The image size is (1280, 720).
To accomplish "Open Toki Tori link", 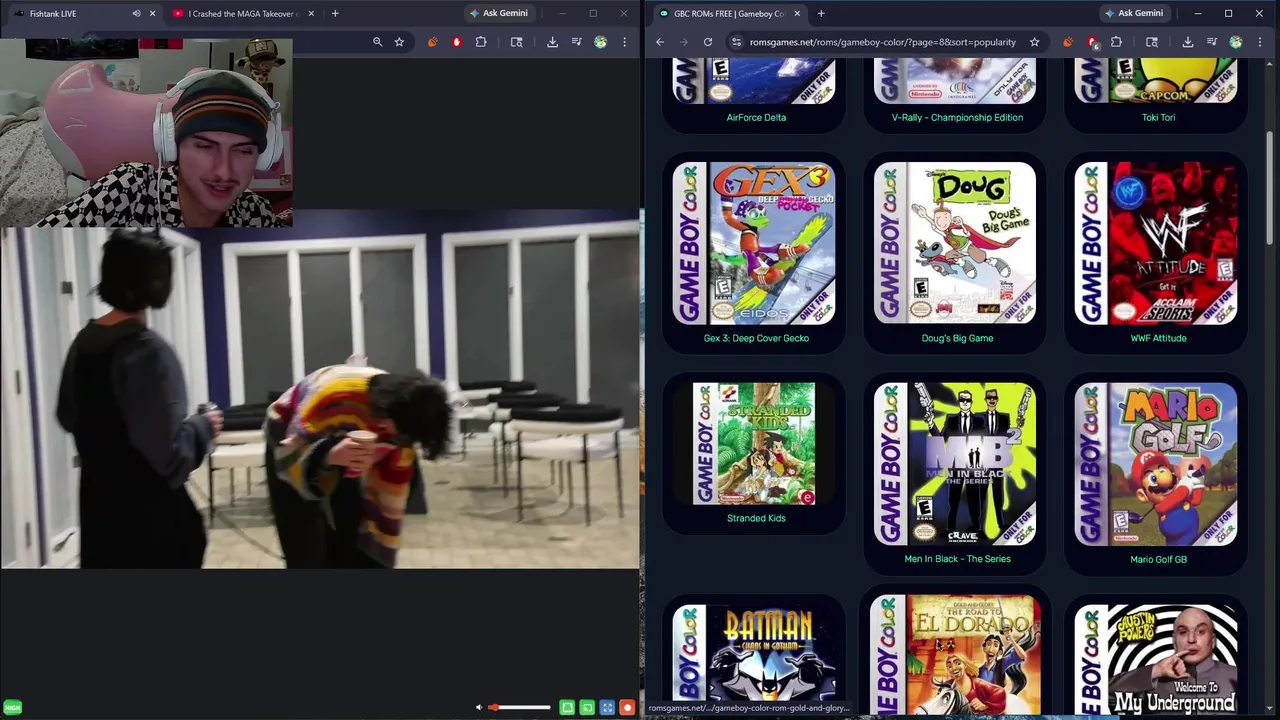I will [1158, 117].
